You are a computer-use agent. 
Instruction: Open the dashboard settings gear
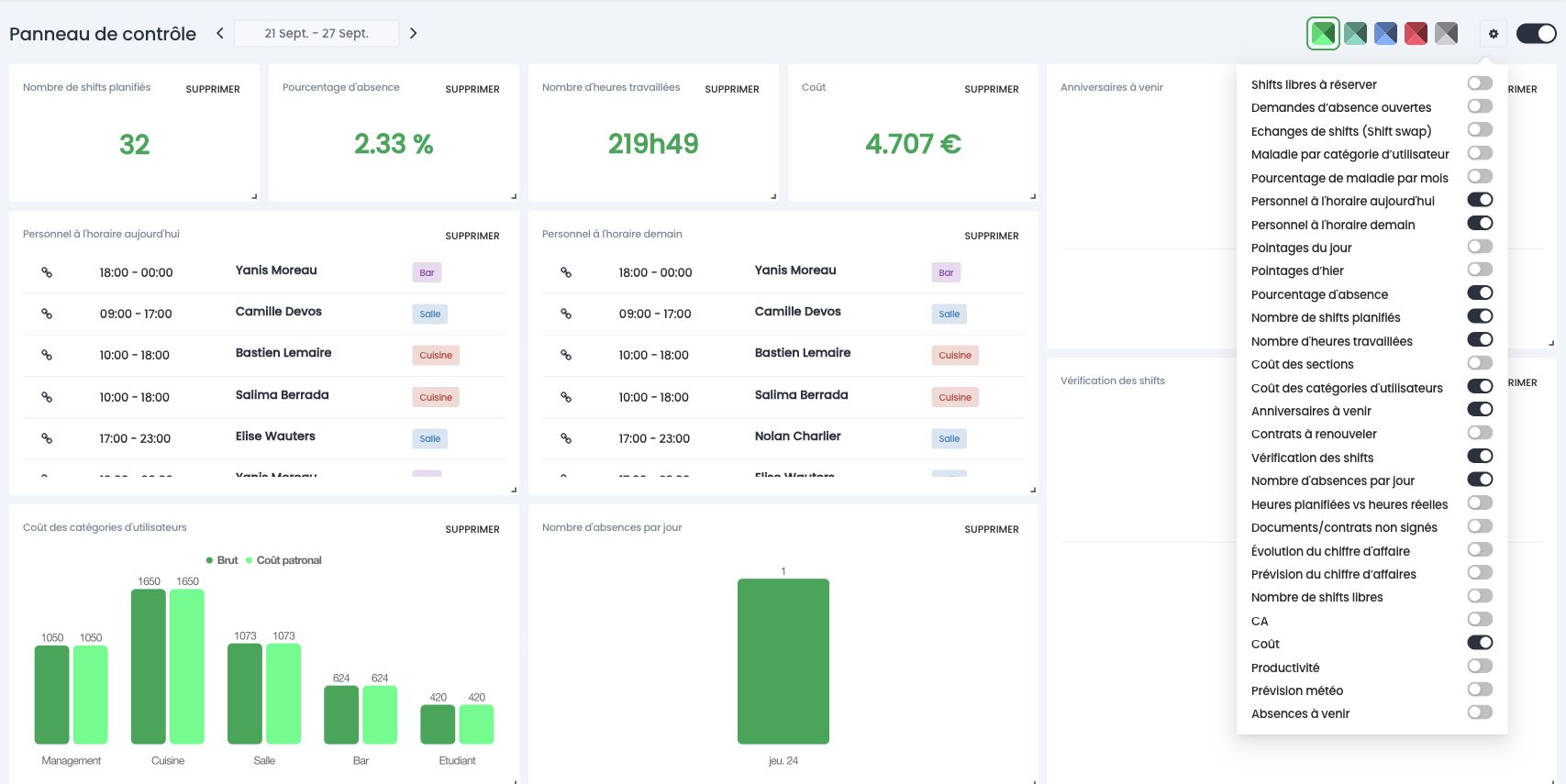(x=1494, y=34)
